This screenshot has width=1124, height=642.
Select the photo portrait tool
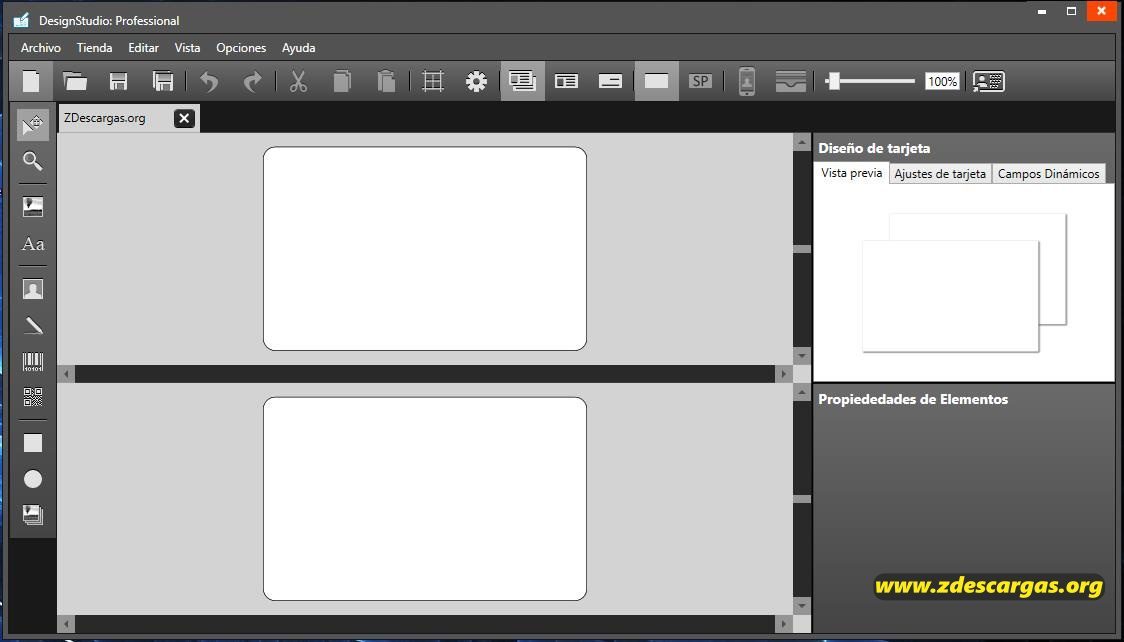(33, 289)
